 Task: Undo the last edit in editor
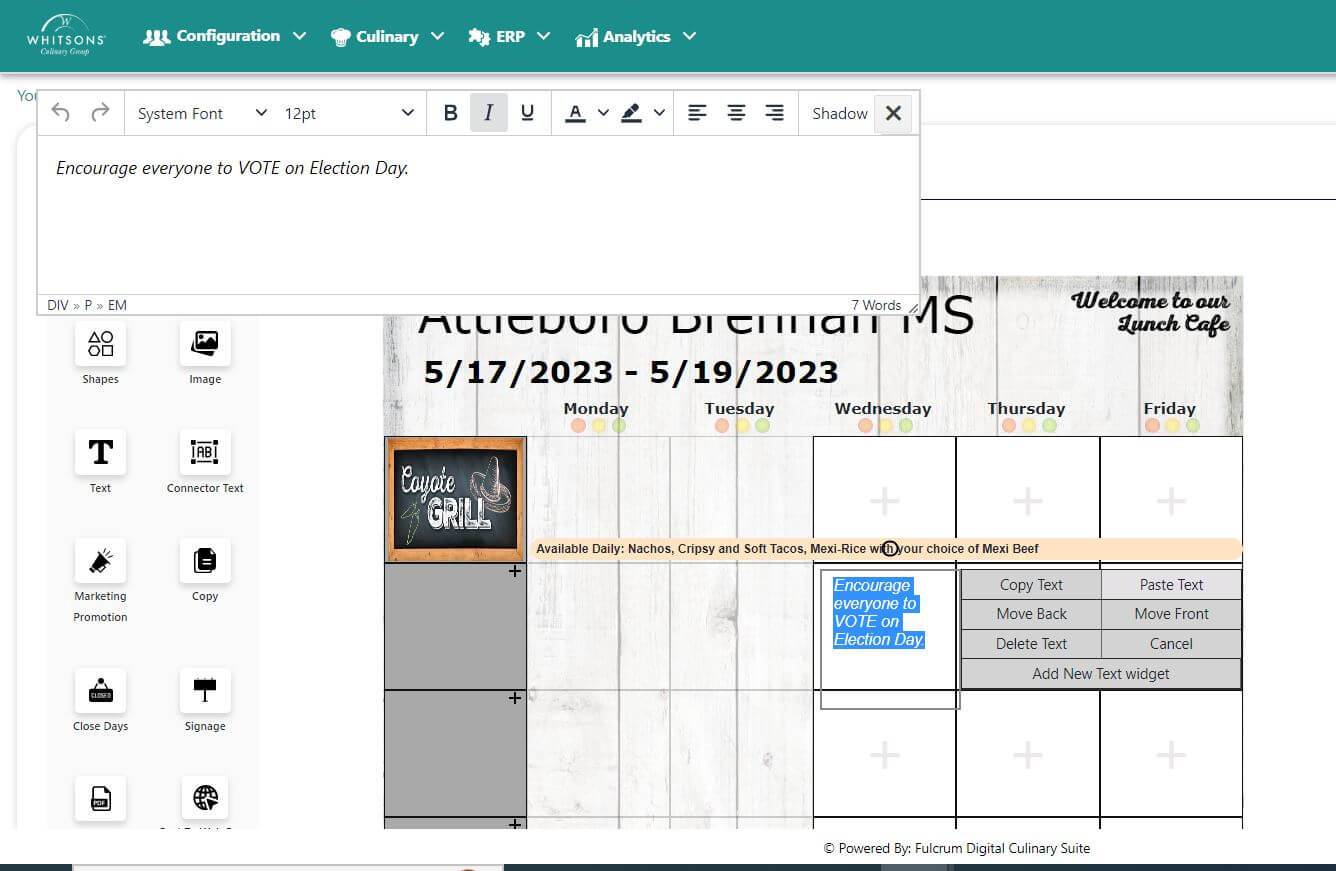tap(61, 113)
